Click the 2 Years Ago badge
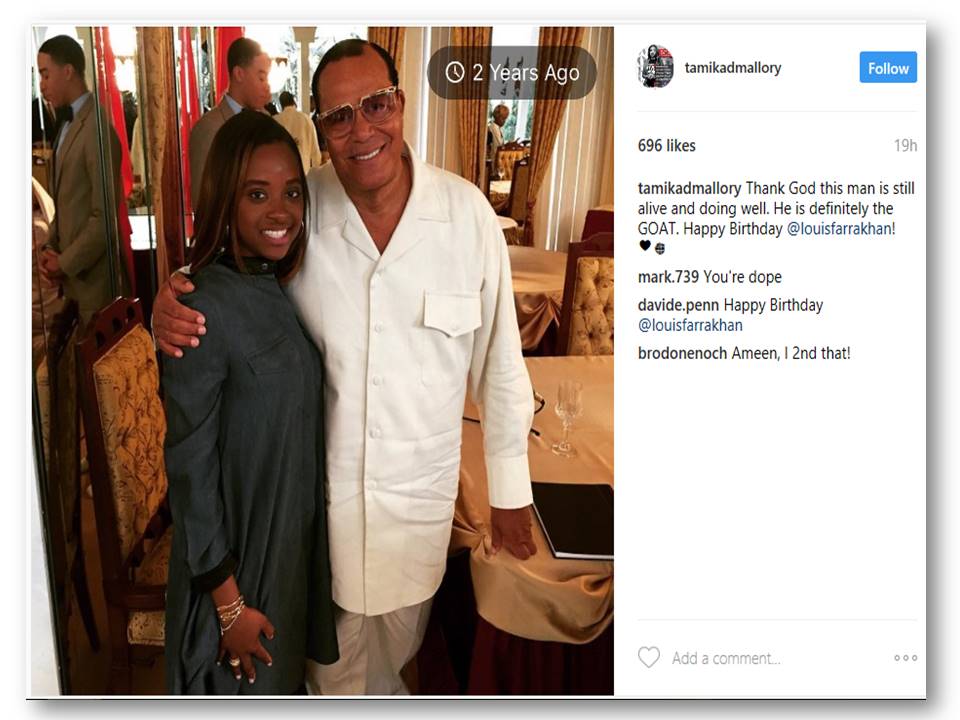This screenshot has width=960, height=720. [x=512, y=72]
